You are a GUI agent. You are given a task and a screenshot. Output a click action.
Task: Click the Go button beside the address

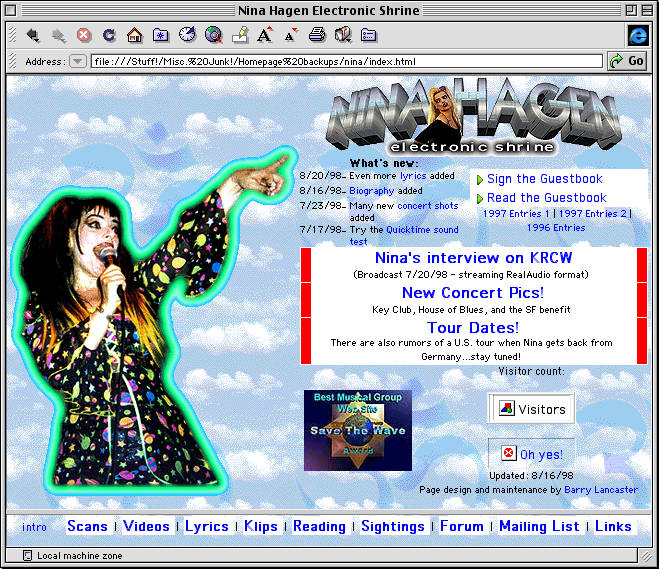627,61
